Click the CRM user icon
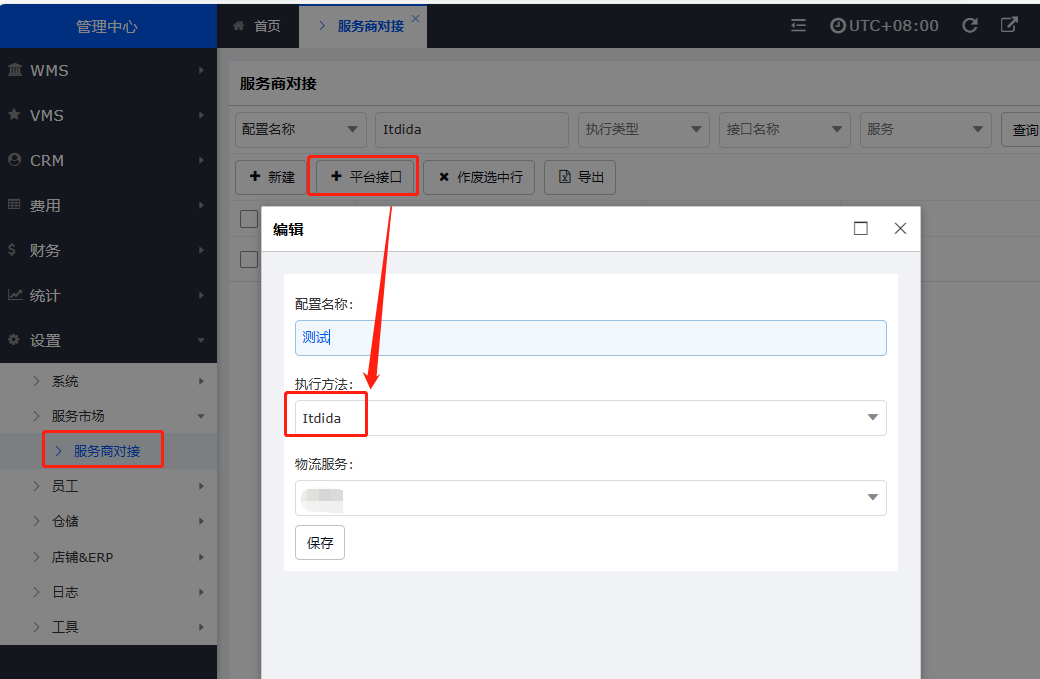This screenshot has width=1040, height=679. (x=14, y=160)
